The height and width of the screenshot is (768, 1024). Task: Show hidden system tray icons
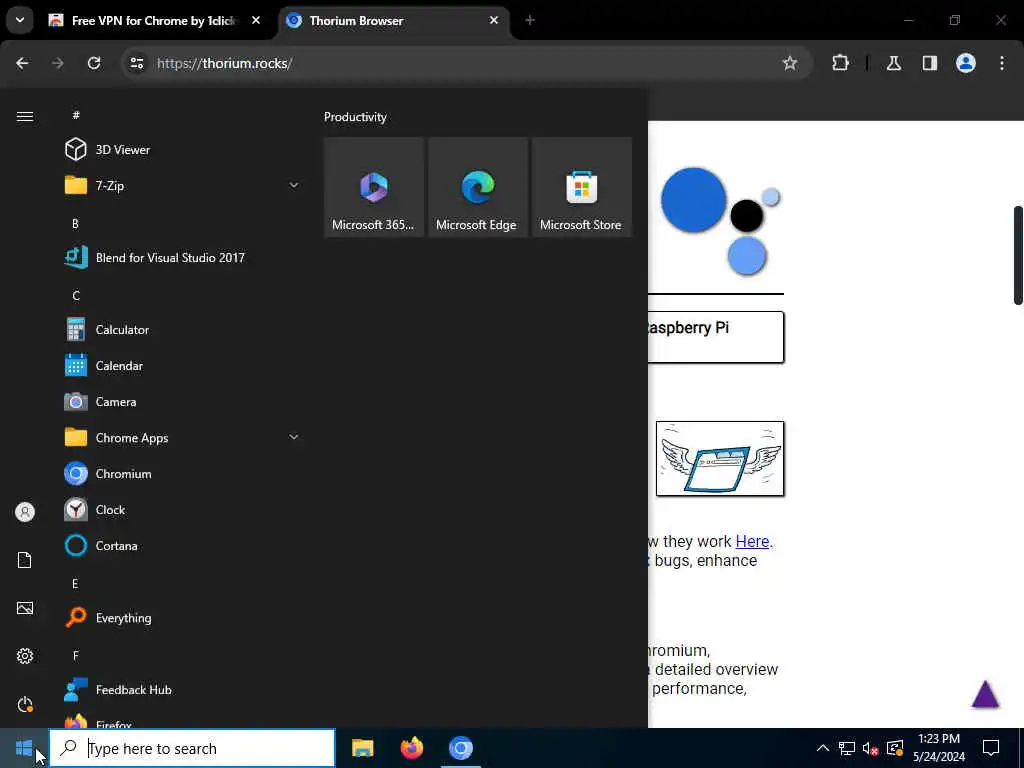[823, 748]
